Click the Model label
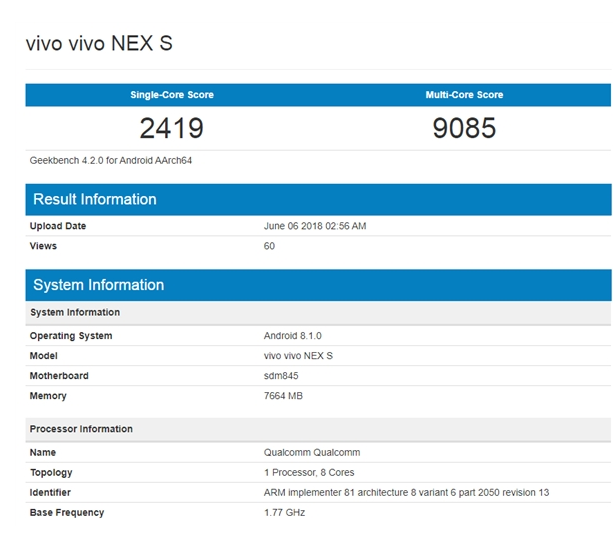The height and width of the screenshot is (538, 613). (43, 356)
